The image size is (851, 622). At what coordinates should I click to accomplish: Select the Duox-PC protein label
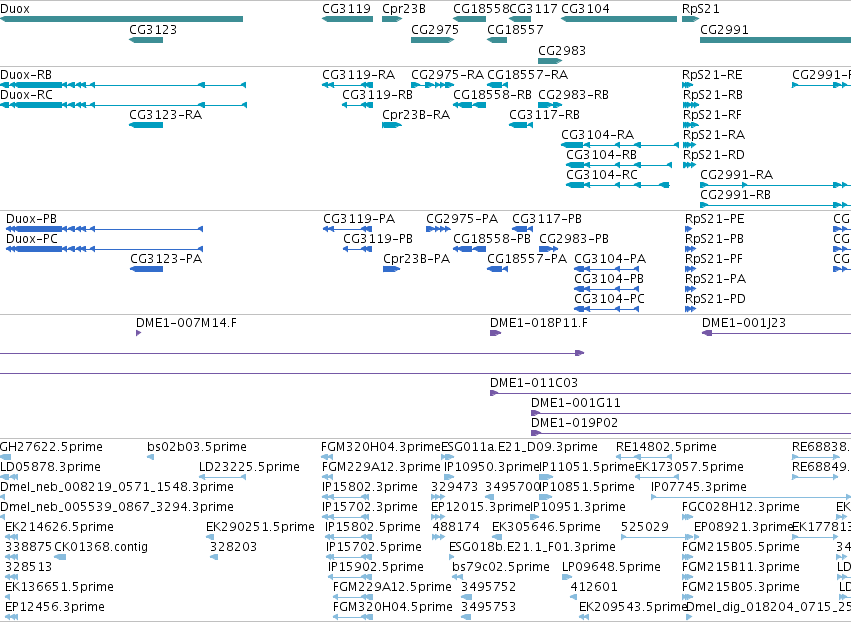pos(31,239)
